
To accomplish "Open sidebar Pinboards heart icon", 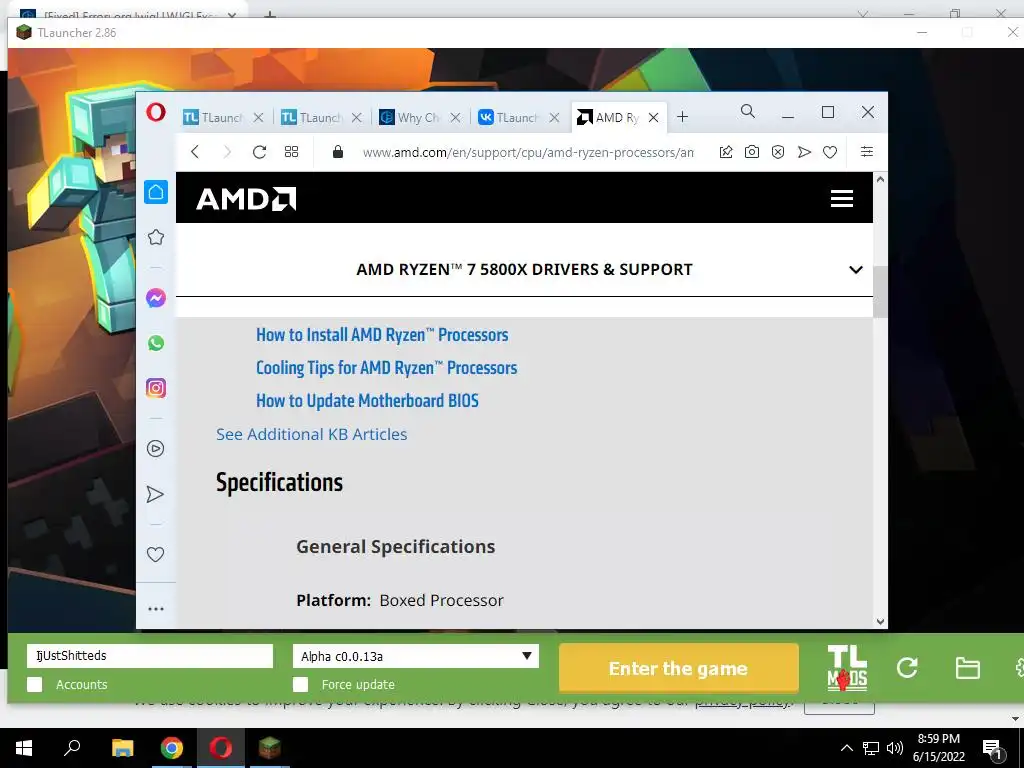I will 155,554.
